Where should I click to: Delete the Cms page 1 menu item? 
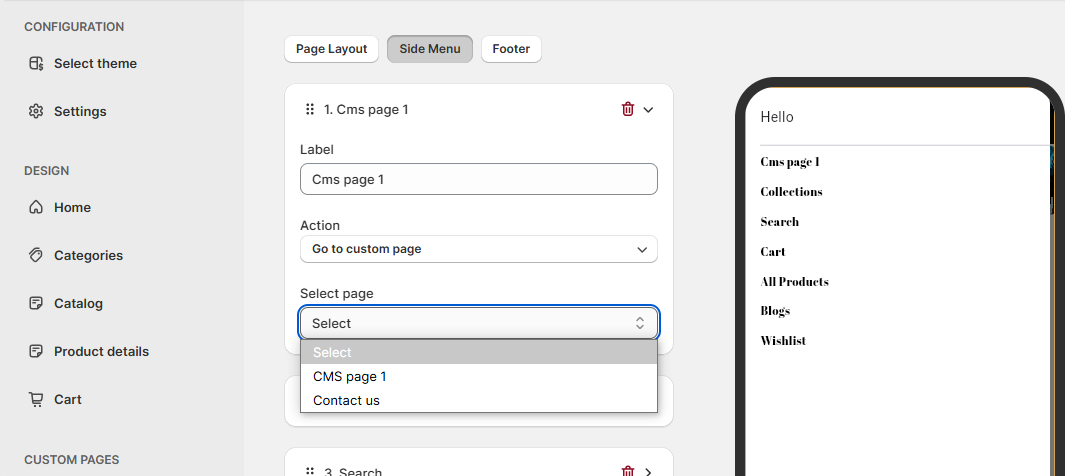(628, 109)
